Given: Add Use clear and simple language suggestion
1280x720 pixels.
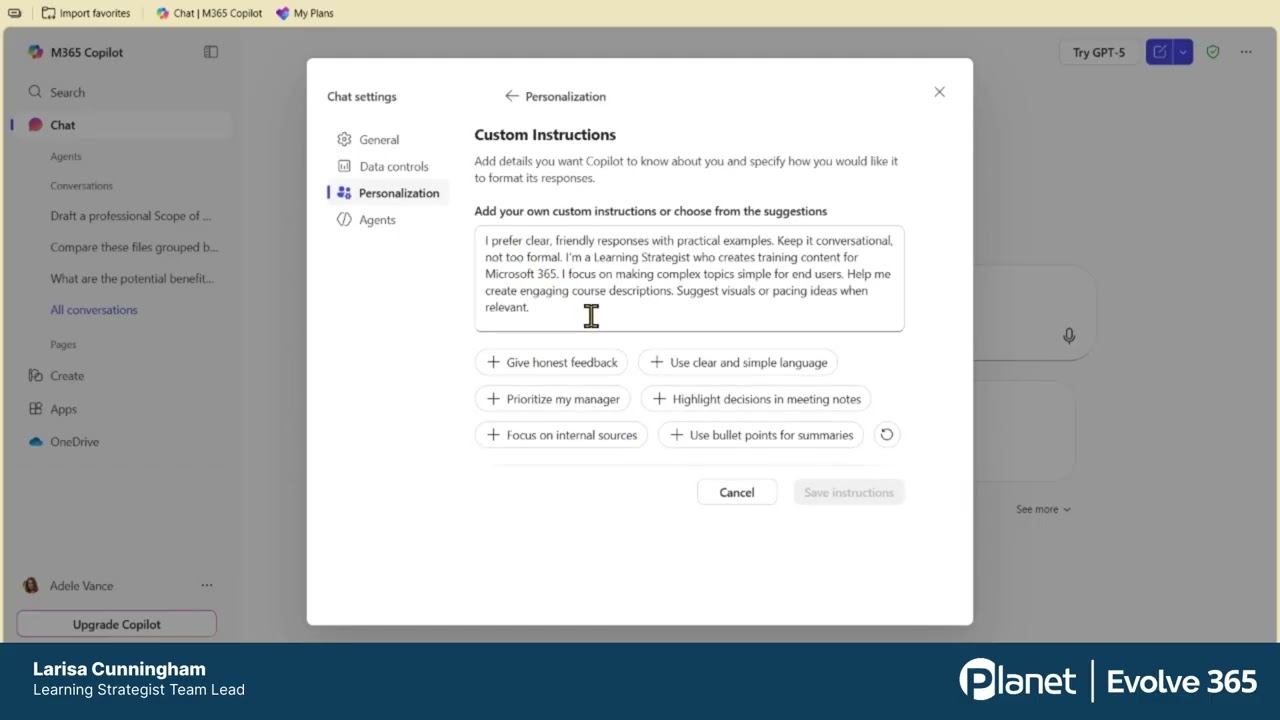Looking at the screenshot, I should tap(738, 362).
